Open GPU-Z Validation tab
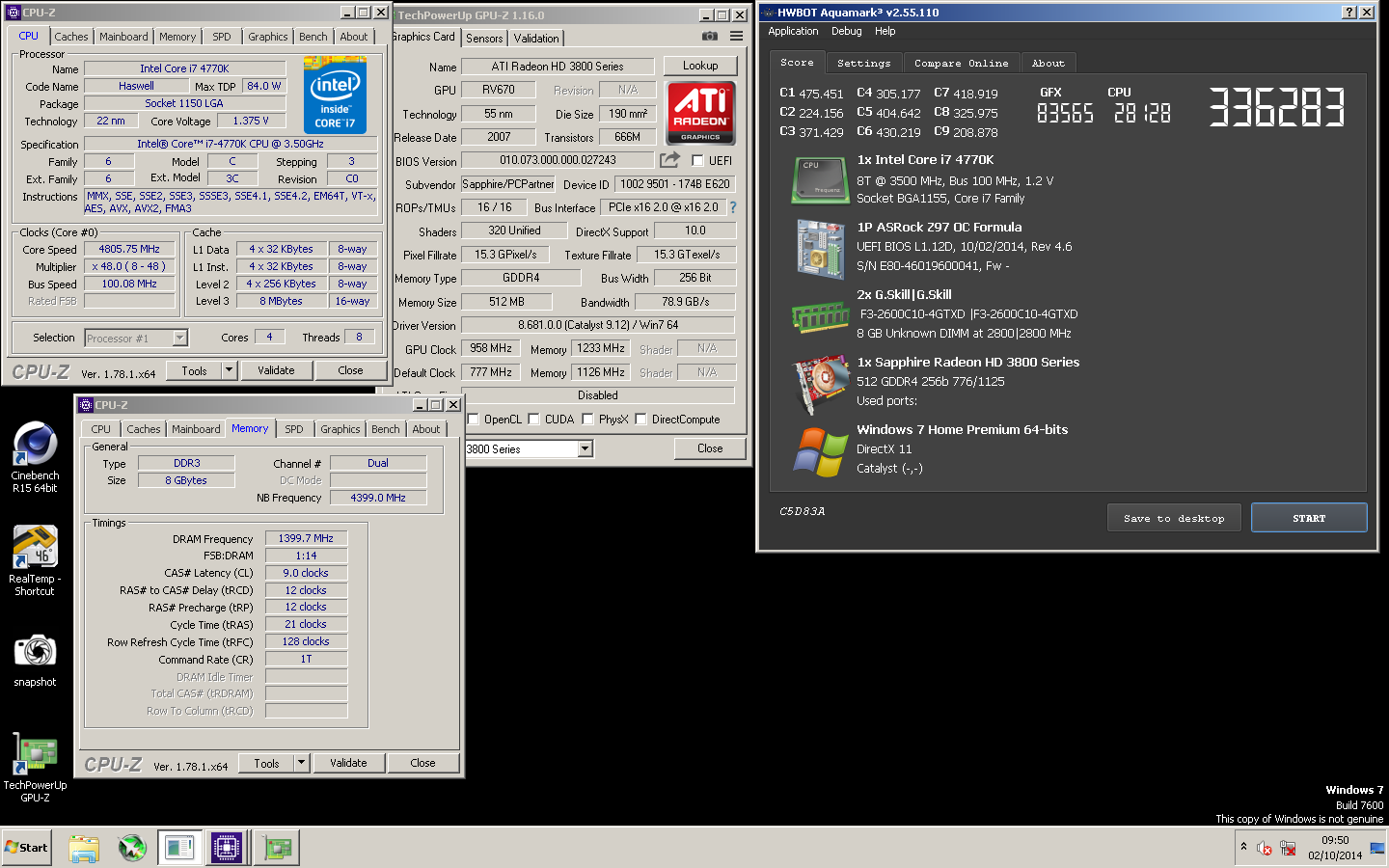This screenshot has width=1389, height=868. 535,39
